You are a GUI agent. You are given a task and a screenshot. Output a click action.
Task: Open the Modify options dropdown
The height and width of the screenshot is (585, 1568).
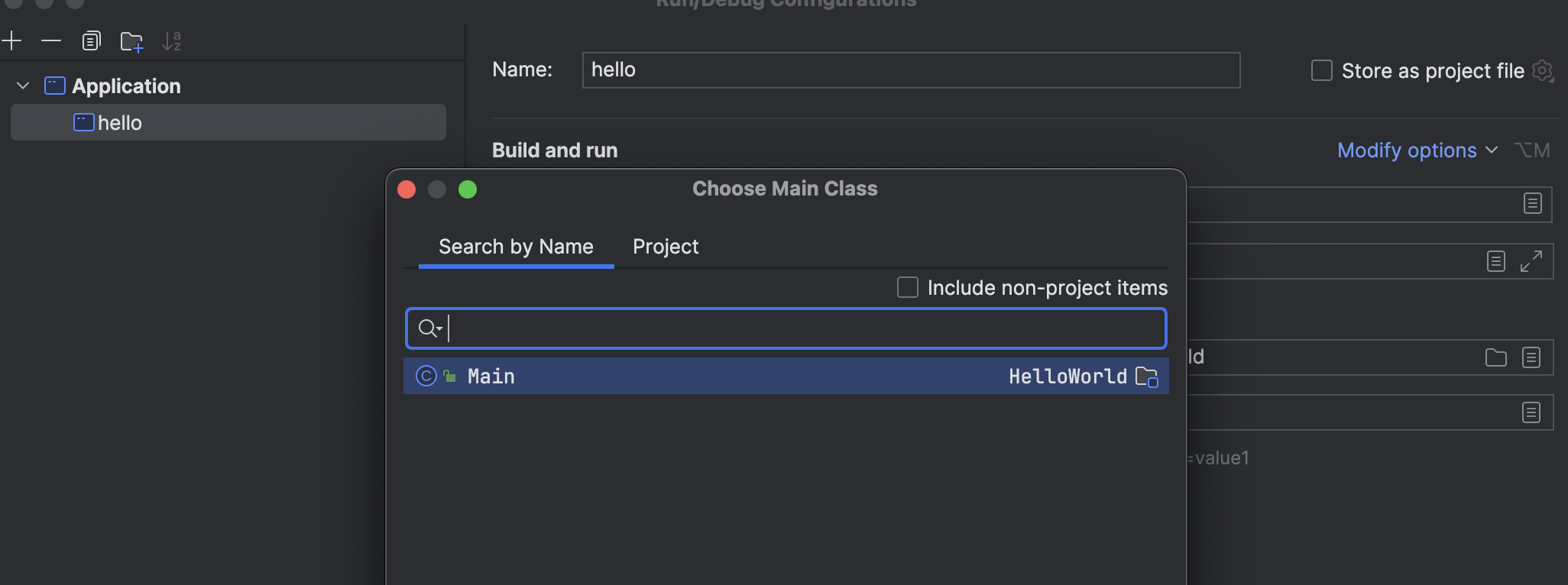pyautogui.click(x=1416, y=150)
